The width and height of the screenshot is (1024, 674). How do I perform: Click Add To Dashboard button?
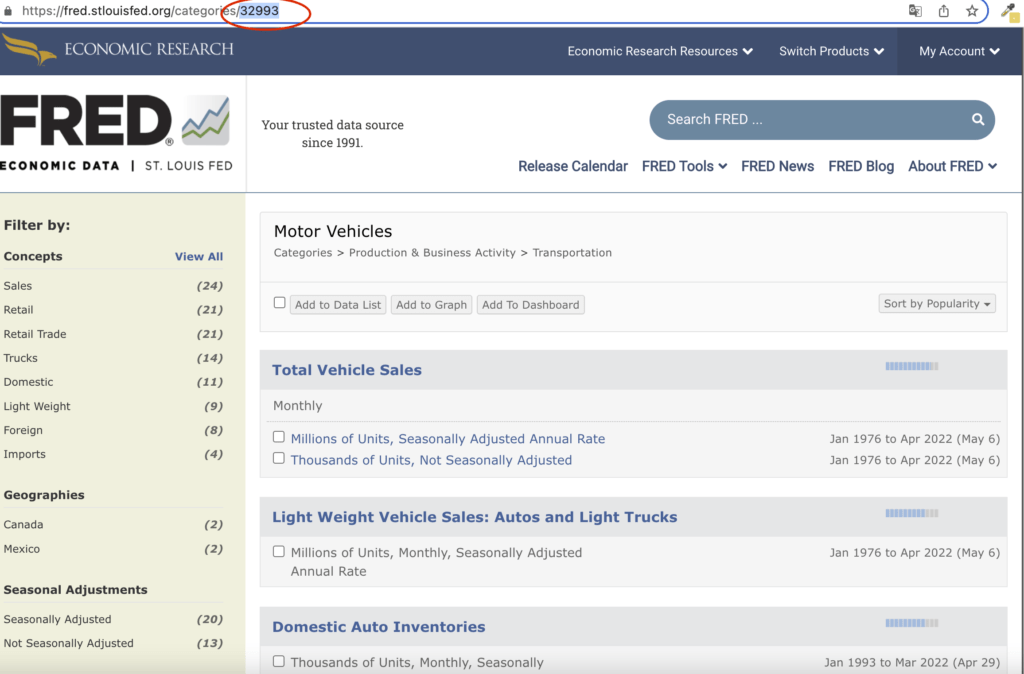pyautogui.click(x=530, y=304)
